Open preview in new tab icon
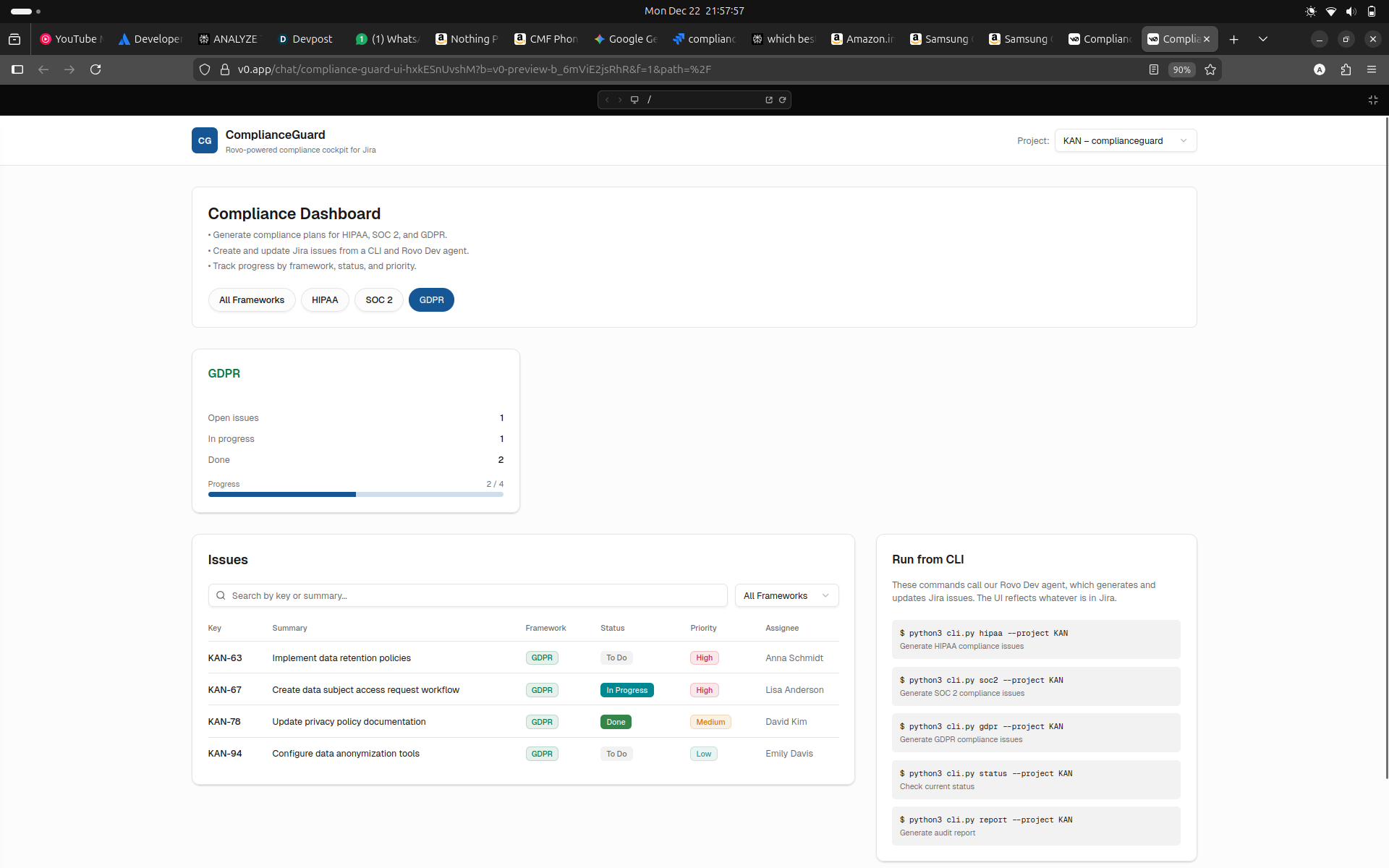Screen dimensions: 1389x868 click(769, 100)
